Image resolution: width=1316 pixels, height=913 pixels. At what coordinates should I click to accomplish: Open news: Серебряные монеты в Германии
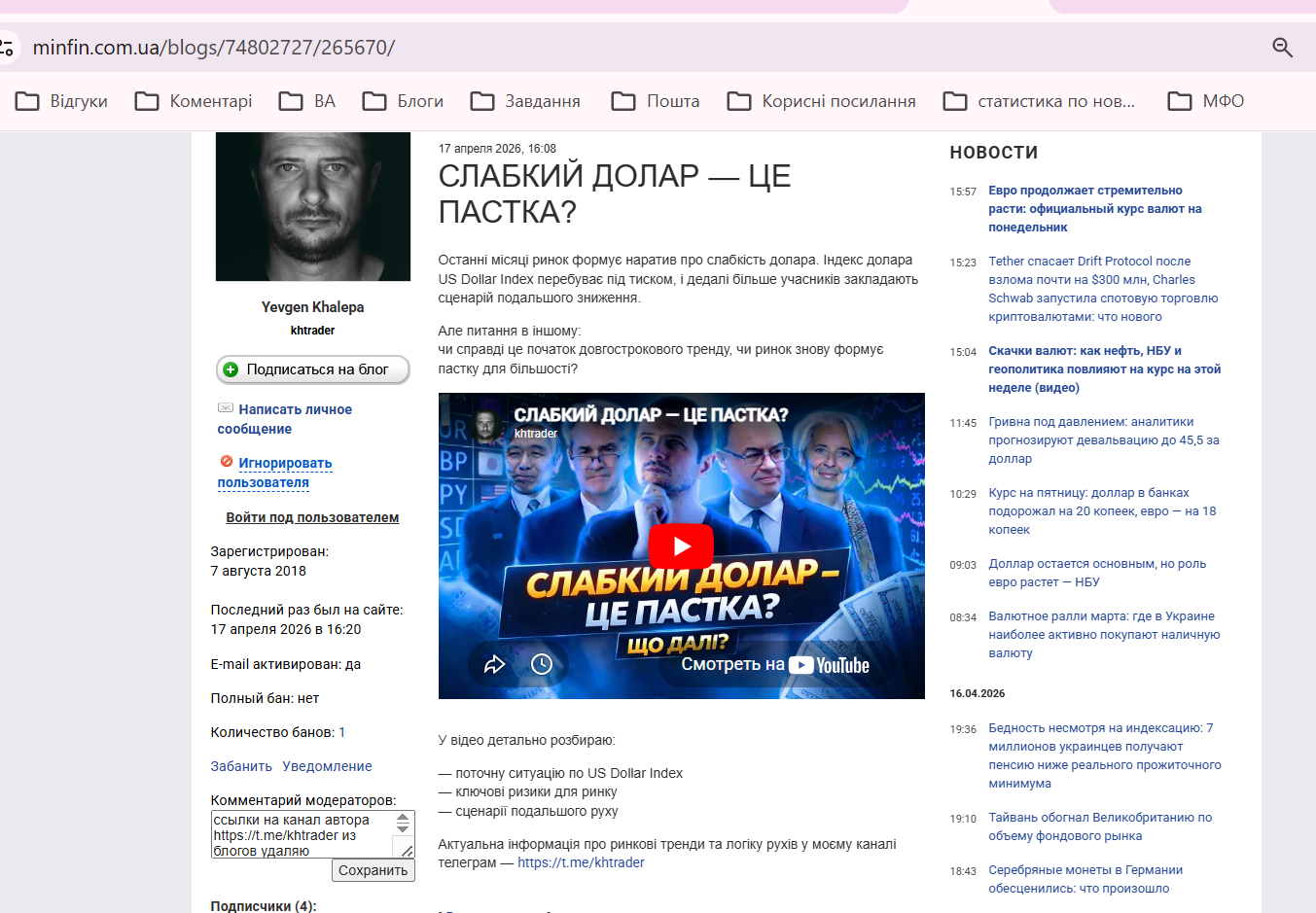point(1085,879)
